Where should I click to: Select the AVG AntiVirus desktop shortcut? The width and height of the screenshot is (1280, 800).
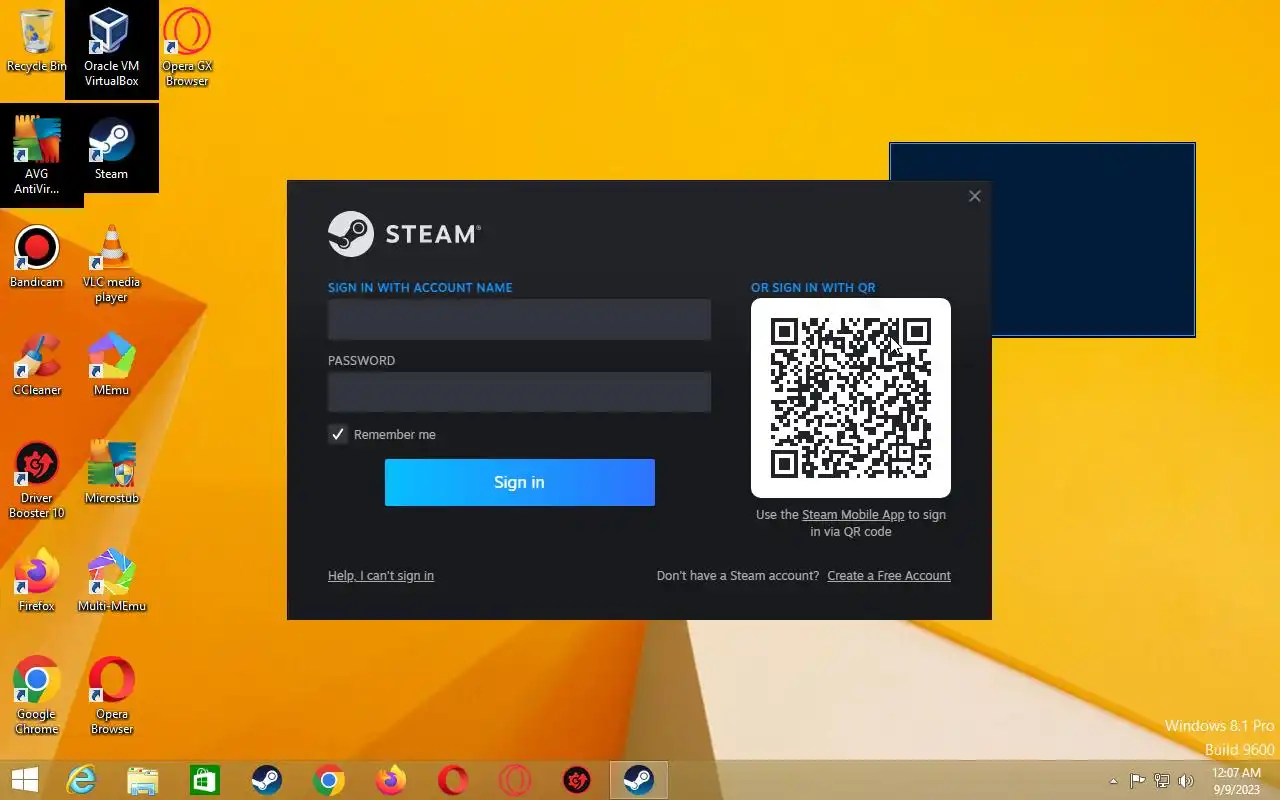37,156
